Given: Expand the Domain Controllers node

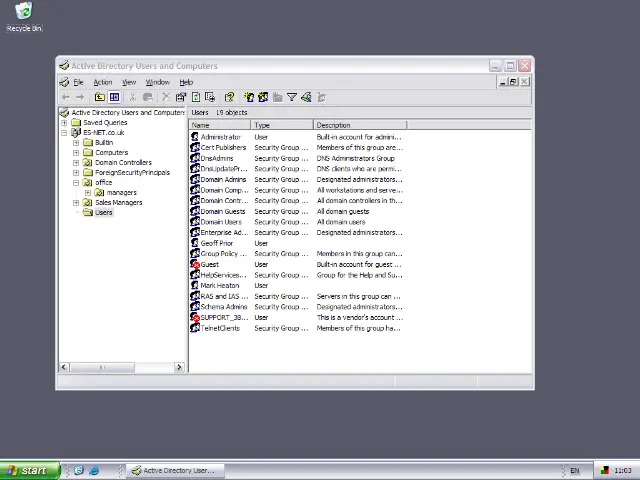Looking at the screenshot, I should [76, 162].
